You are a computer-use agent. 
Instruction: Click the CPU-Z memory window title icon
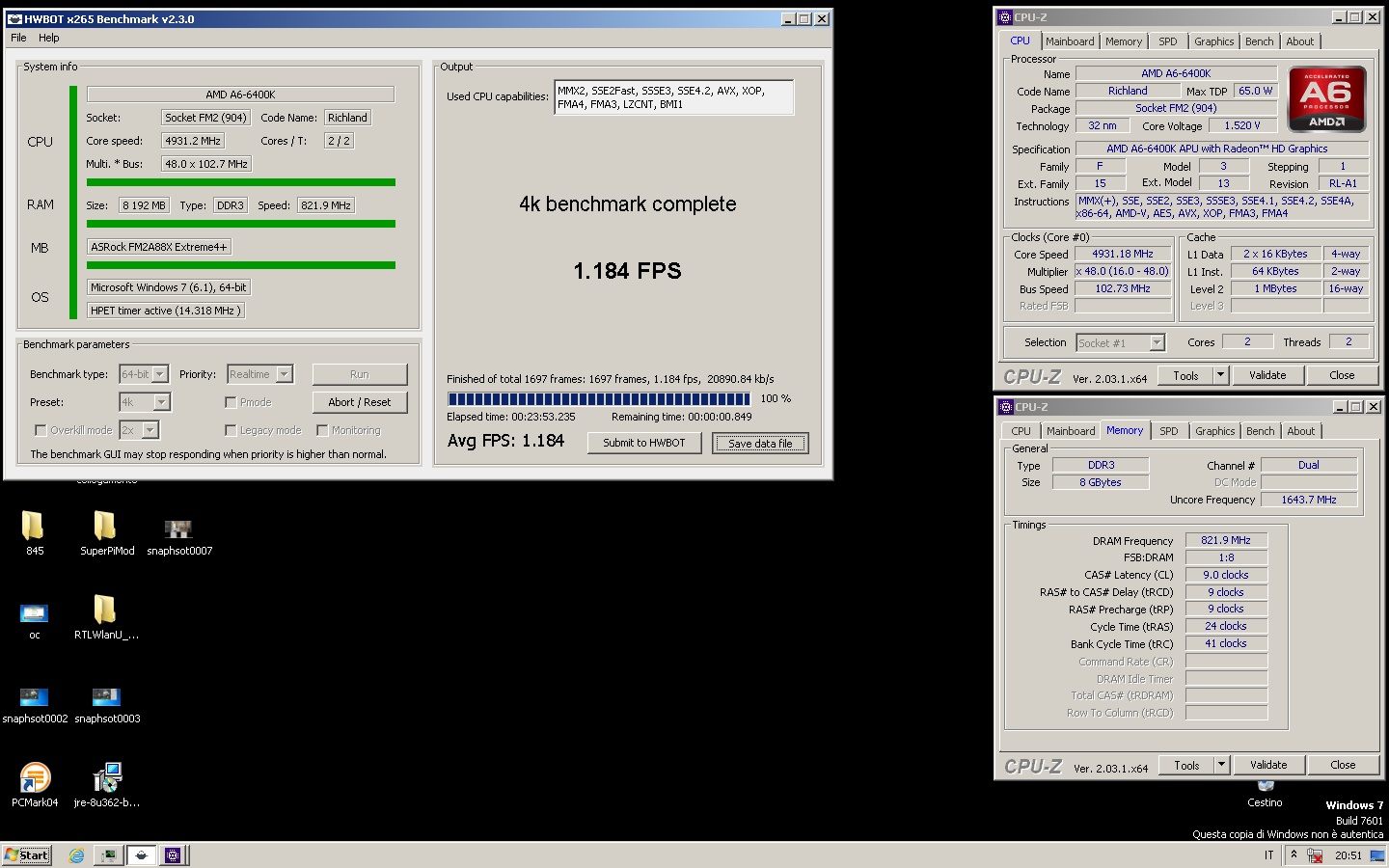[x=1005, y=407]
